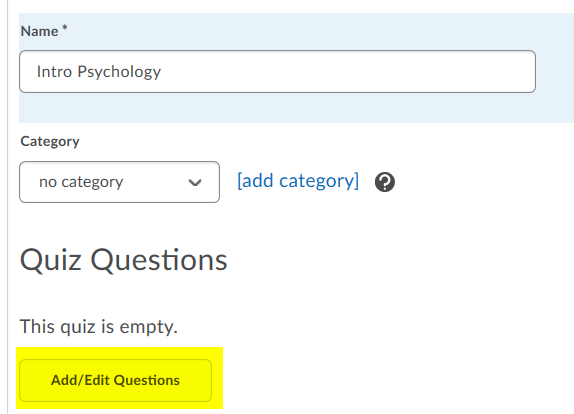Click the Category field label
Image resolution: width=574 pixels, height=414 pixels.
point(50,141)
